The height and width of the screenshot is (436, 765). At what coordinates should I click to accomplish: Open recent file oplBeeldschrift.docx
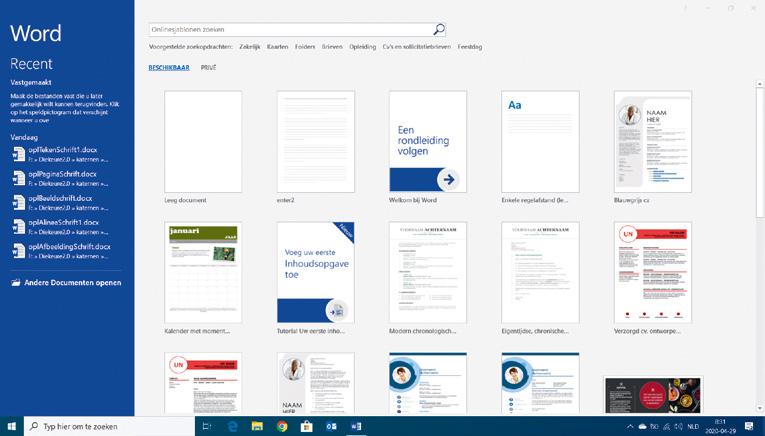(x=66, y=202)
